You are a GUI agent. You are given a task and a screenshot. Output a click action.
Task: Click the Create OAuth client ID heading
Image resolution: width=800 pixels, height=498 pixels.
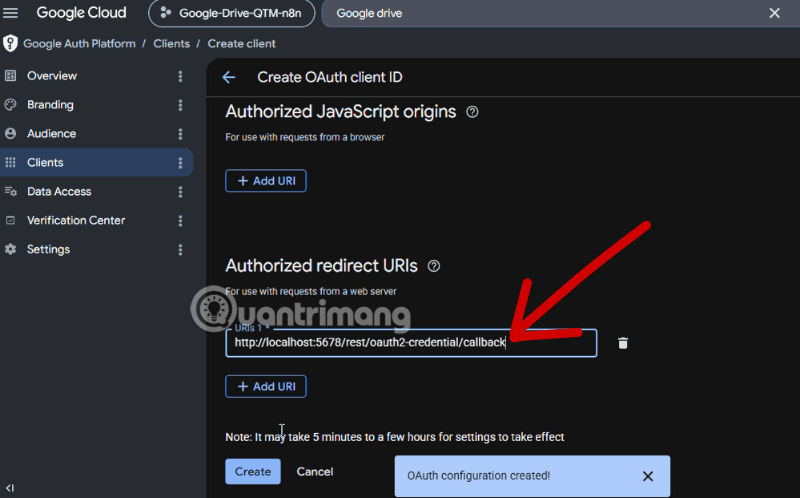pos(330,78)
